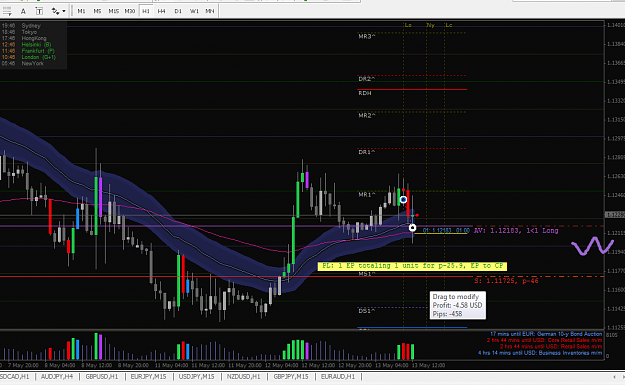Click the Helsinki (B) clock row
This screenshot has width=625, height=385.
(x=26, y=45)
